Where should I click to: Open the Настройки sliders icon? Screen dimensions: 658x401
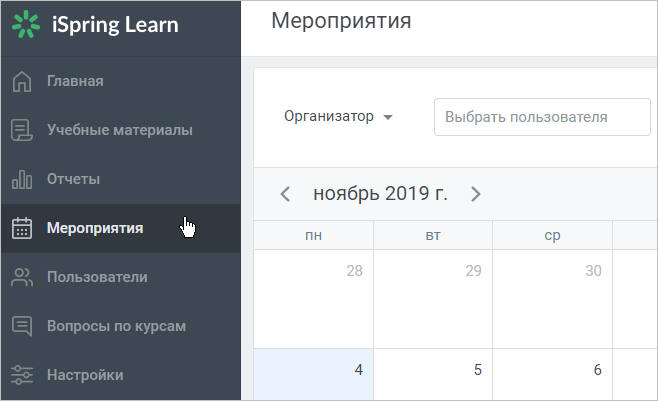click(x=22, y=375)
